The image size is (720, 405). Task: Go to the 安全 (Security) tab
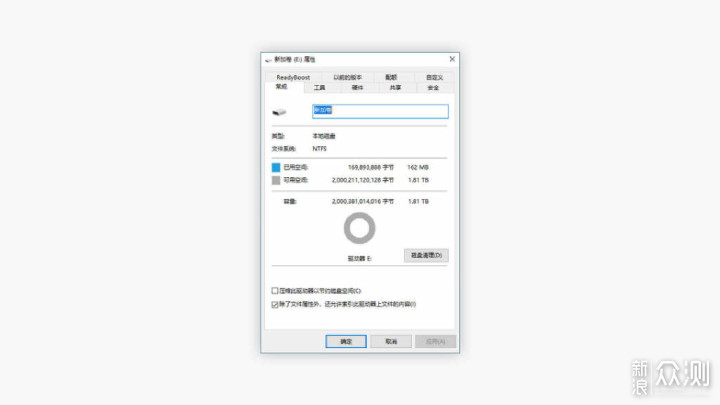pyautogui.click(x=433, y=87)
